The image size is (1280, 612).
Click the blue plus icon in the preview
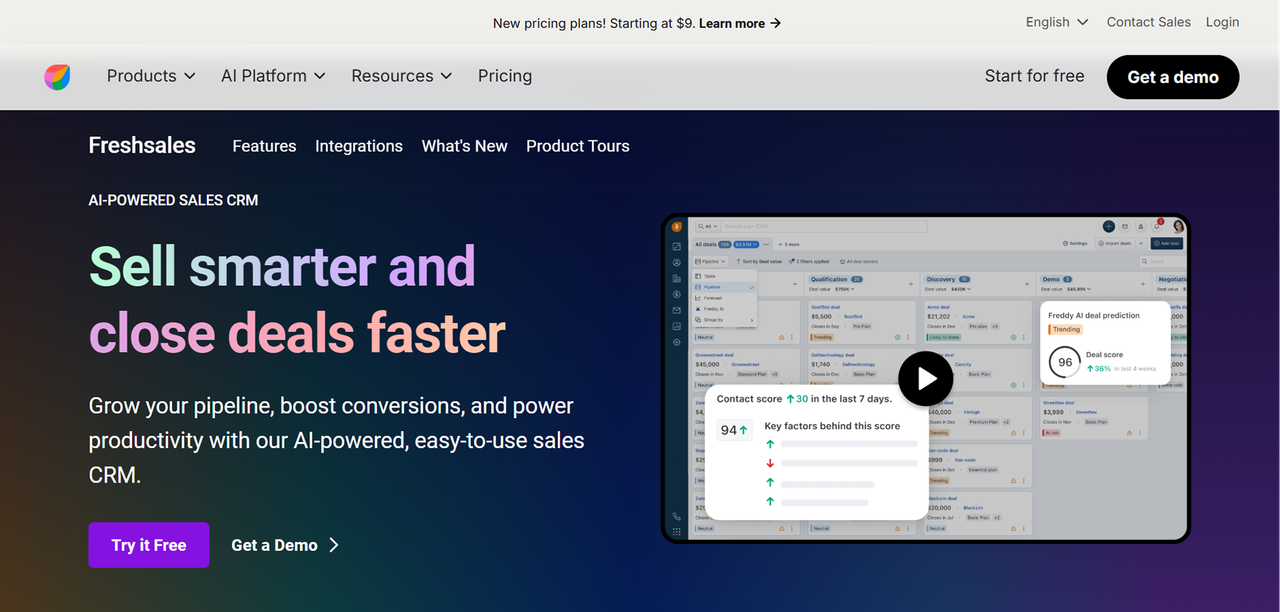tap(1109, 227)
